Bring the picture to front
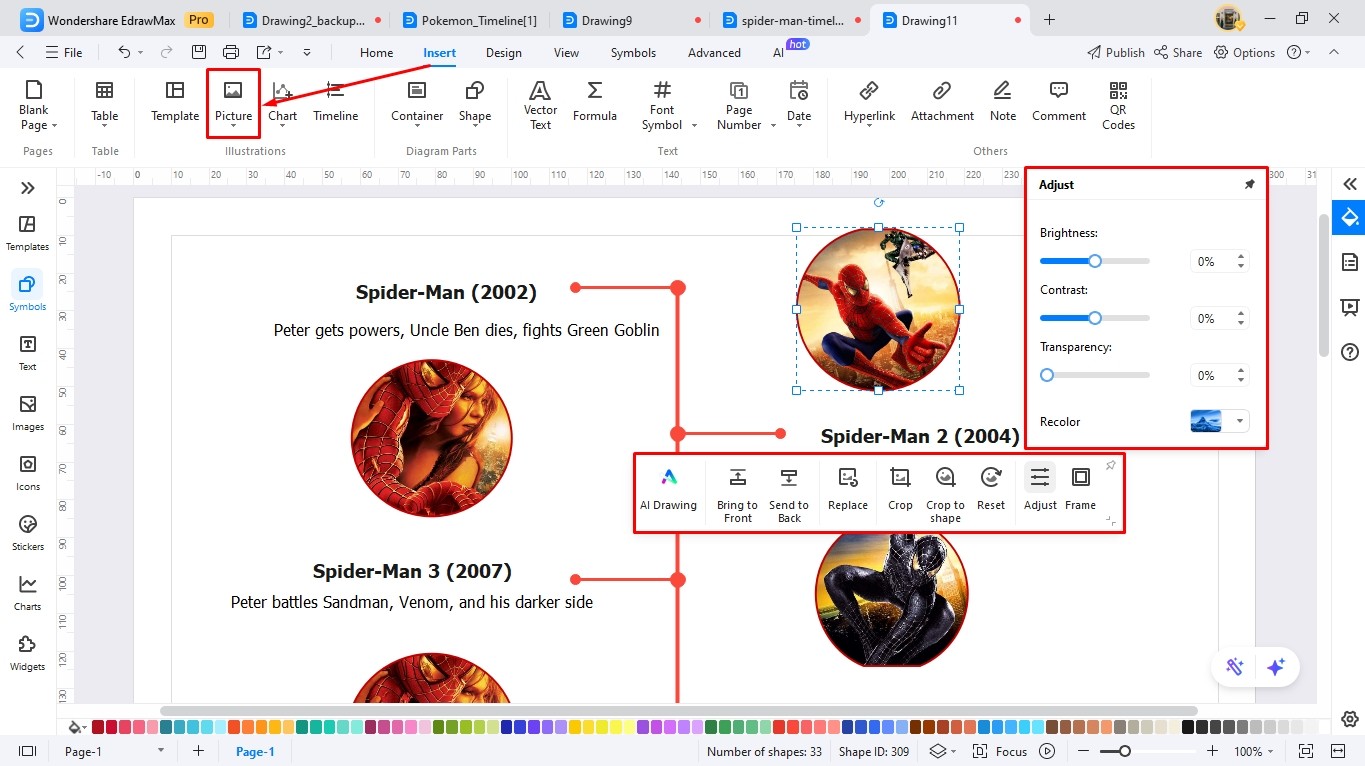 737,495
